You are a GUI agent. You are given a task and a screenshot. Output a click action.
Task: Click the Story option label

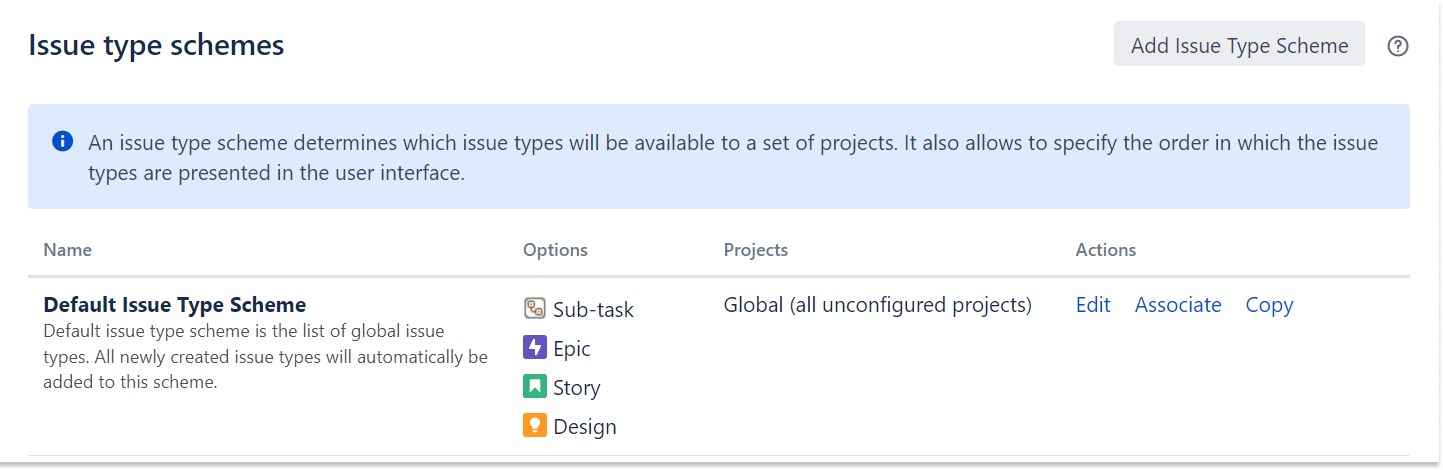pyautogui.click(x=577, y=388)
